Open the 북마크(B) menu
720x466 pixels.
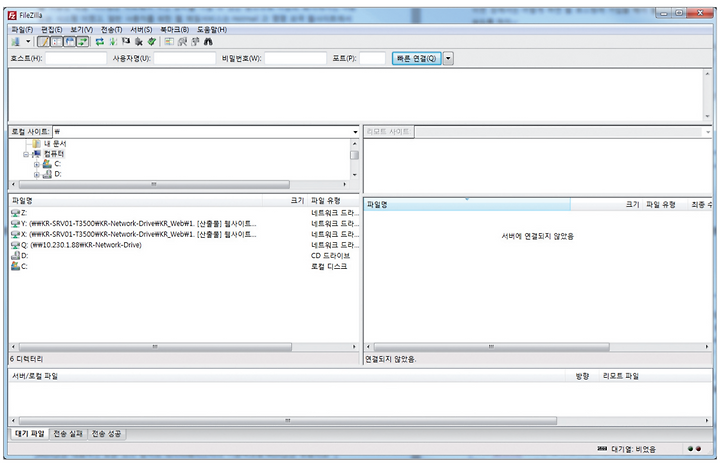tap(174, 29)
